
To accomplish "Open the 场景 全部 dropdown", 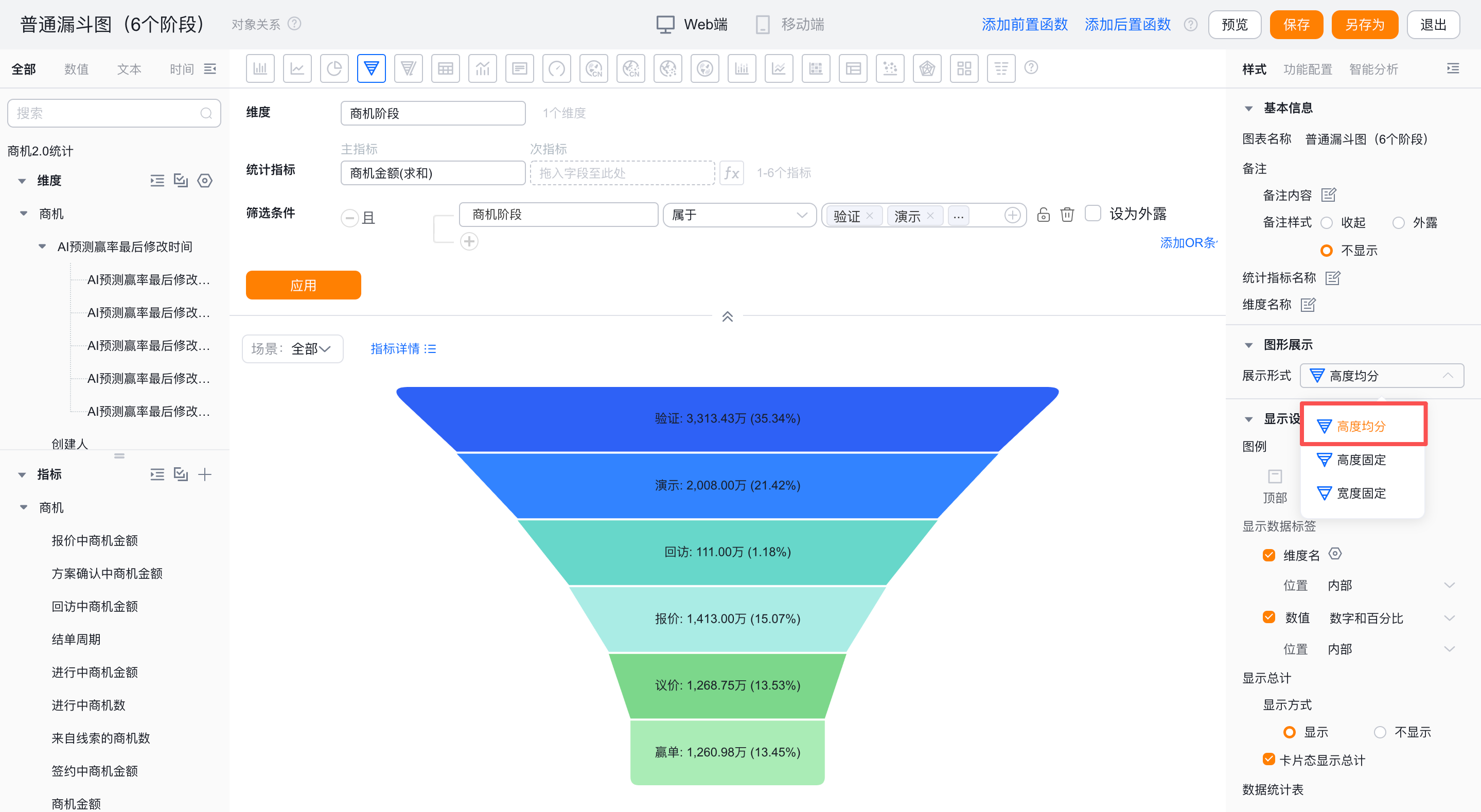I will (x=293, y=348).
